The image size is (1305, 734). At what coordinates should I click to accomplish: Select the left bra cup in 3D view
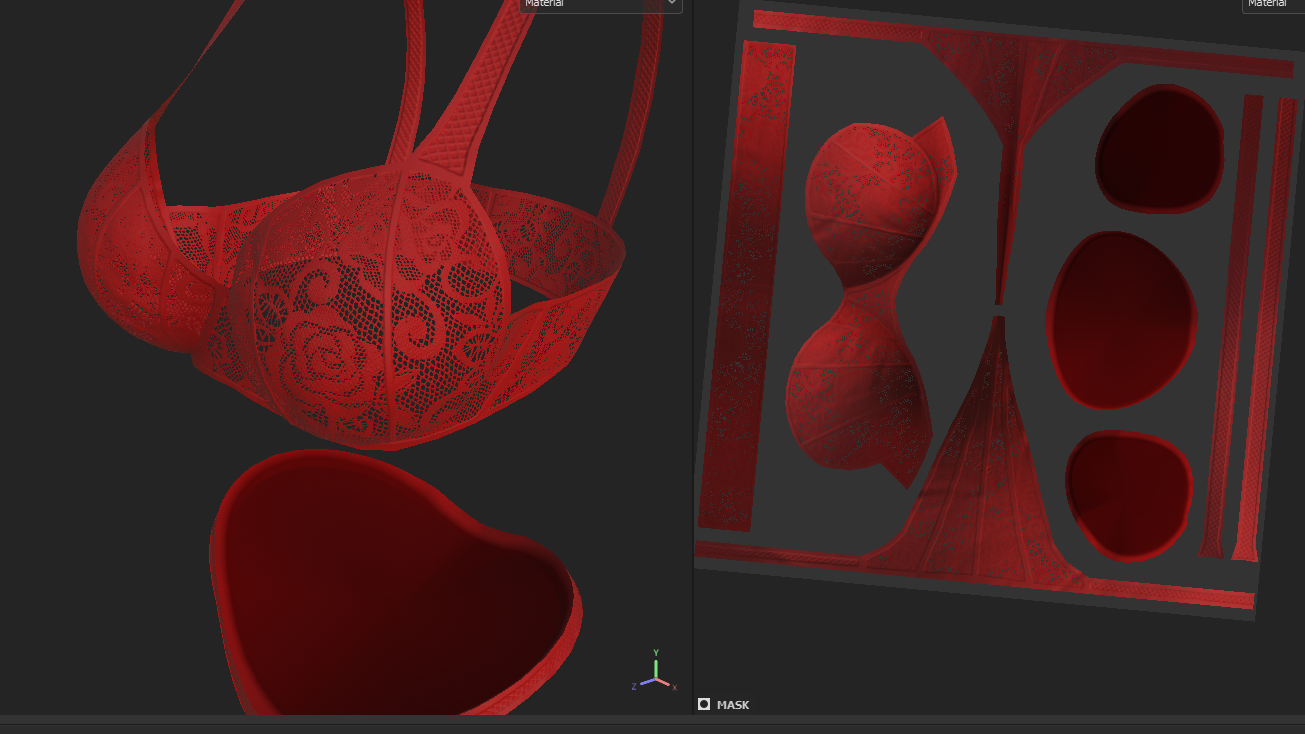[x=130, y=240]
